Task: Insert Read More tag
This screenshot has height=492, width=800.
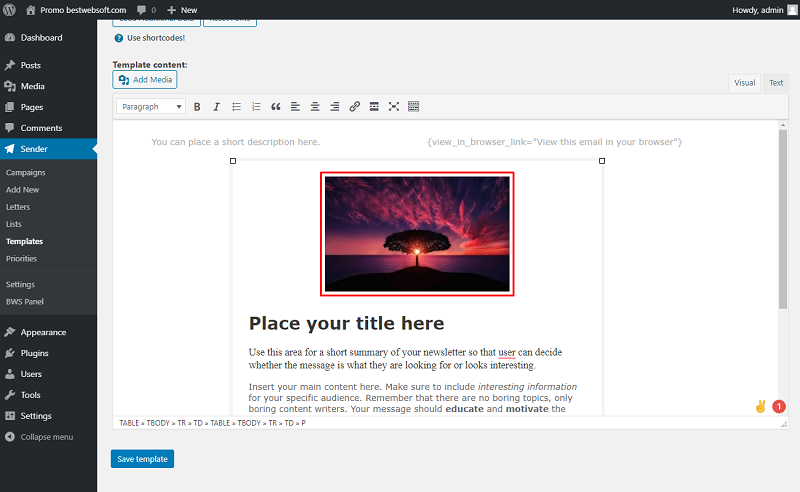Action: tap(374, 107)
